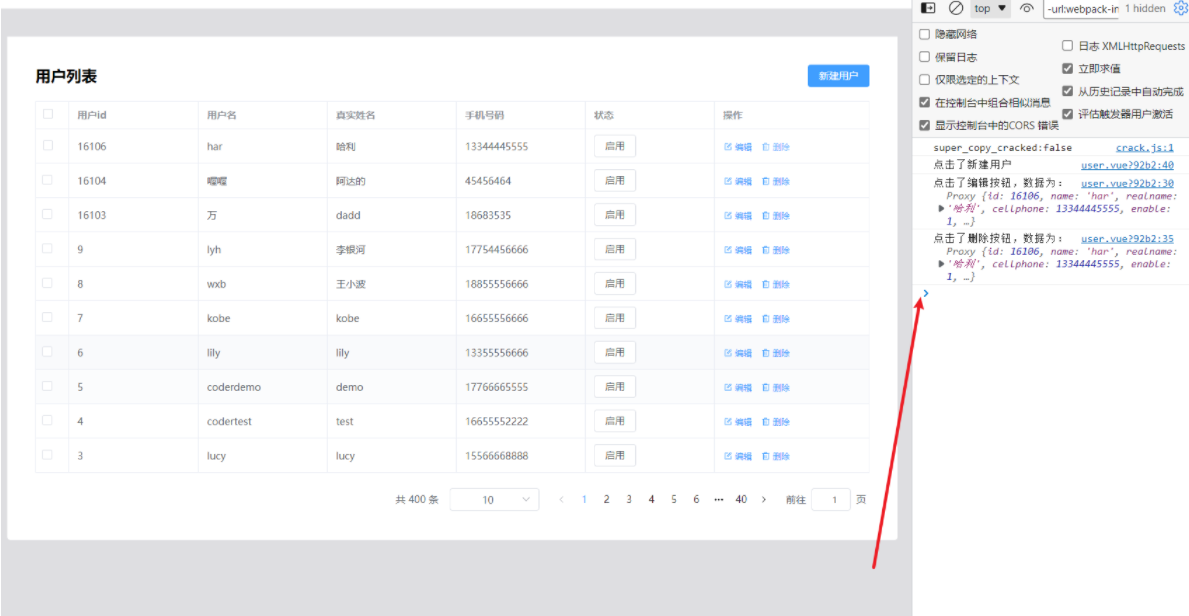Click the eye icon for live expressions
Screen dimensions: 1189x616
pos(1027,8)
